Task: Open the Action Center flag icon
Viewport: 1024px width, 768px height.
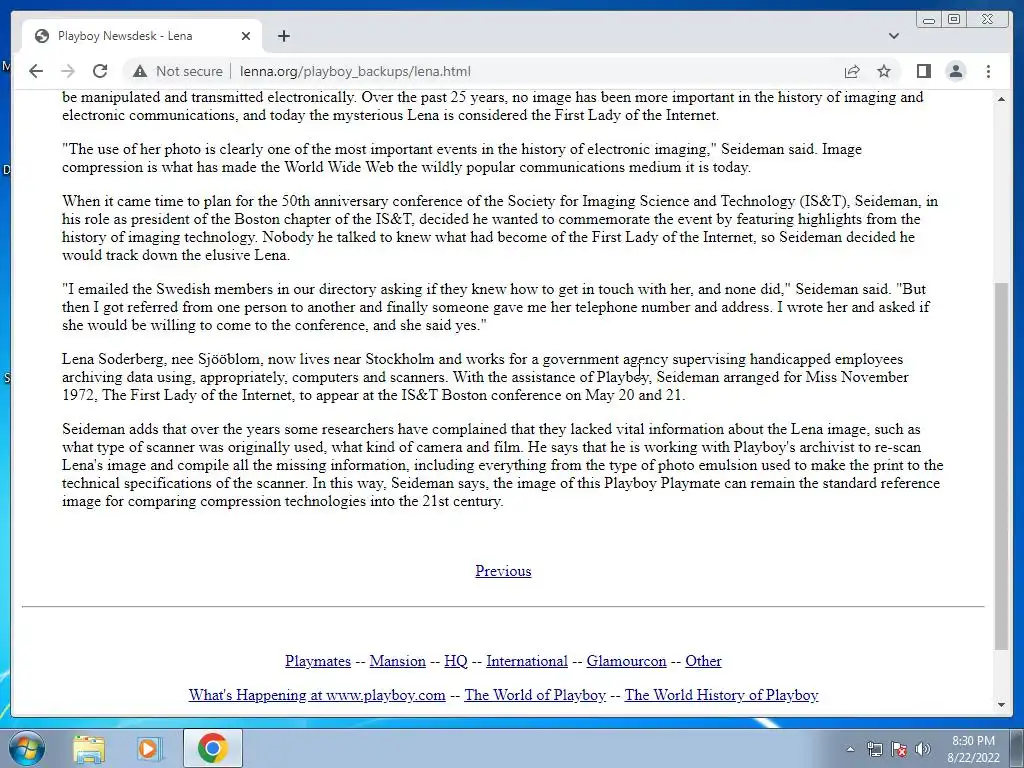Action: [899, 749]
